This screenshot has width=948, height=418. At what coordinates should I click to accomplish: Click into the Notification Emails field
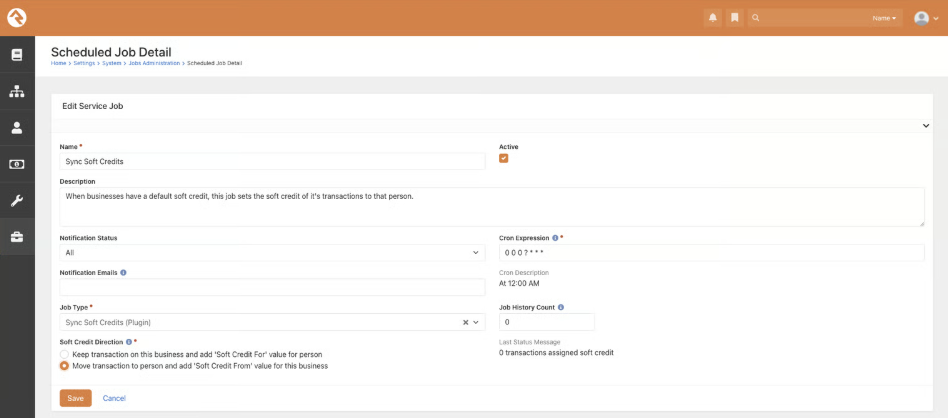(272, 287)
